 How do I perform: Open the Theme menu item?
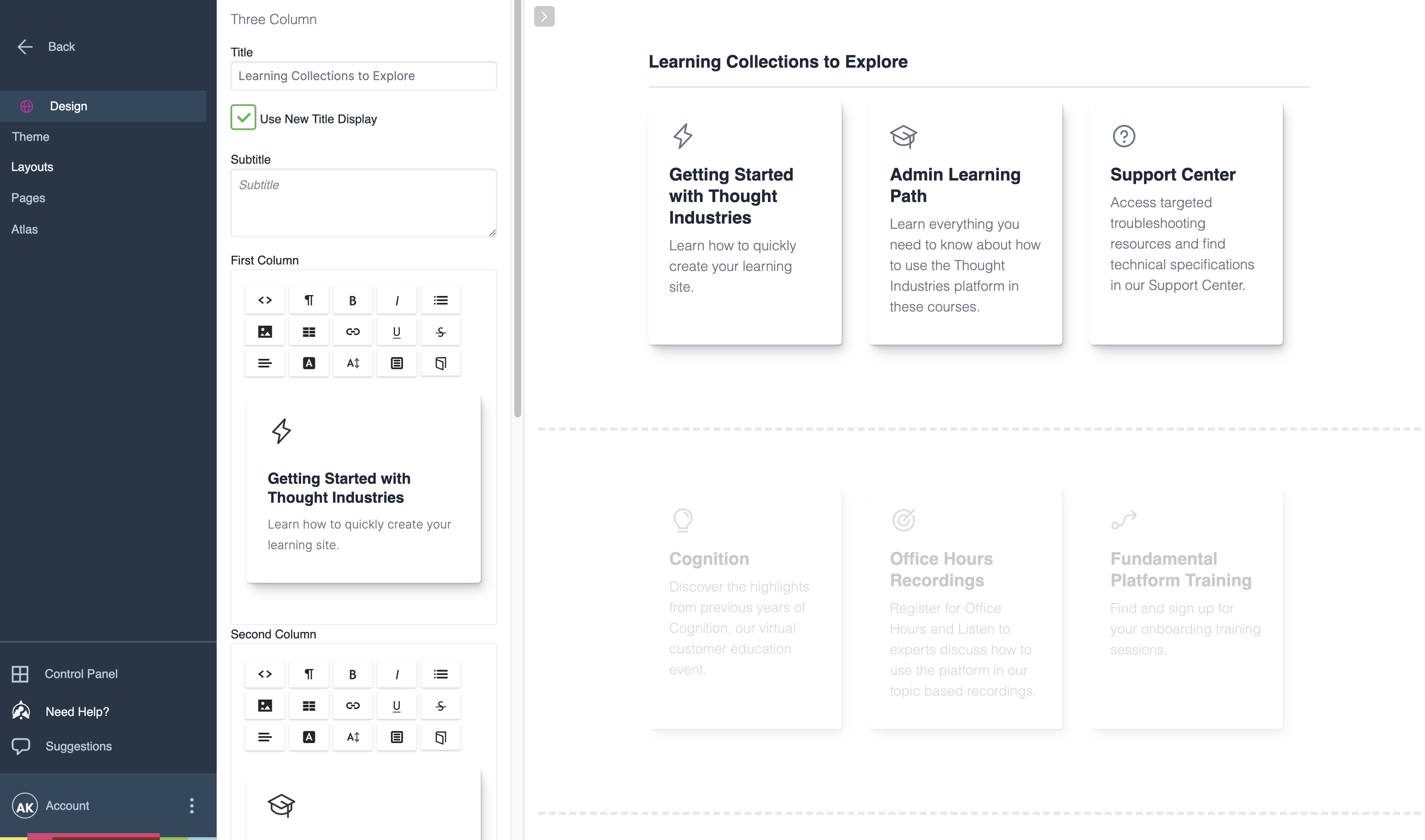point(31,137)
